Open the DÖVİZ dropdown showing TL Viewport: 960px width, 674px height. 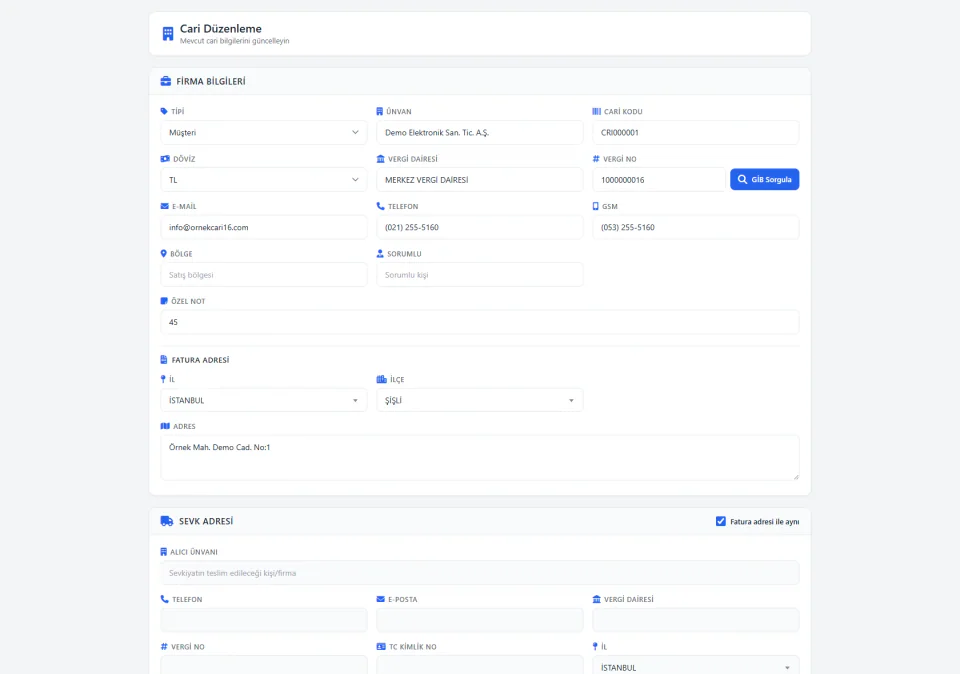(264, 180)
